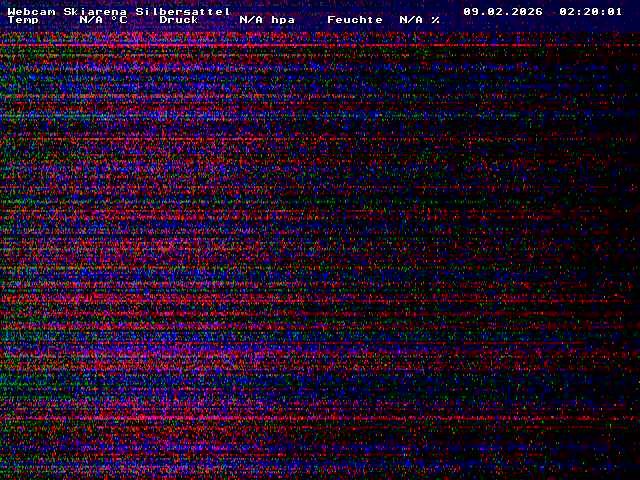Select the date "09.02.2026"
This screenshot has height=480, width=640.
click(x=503, y=11)
